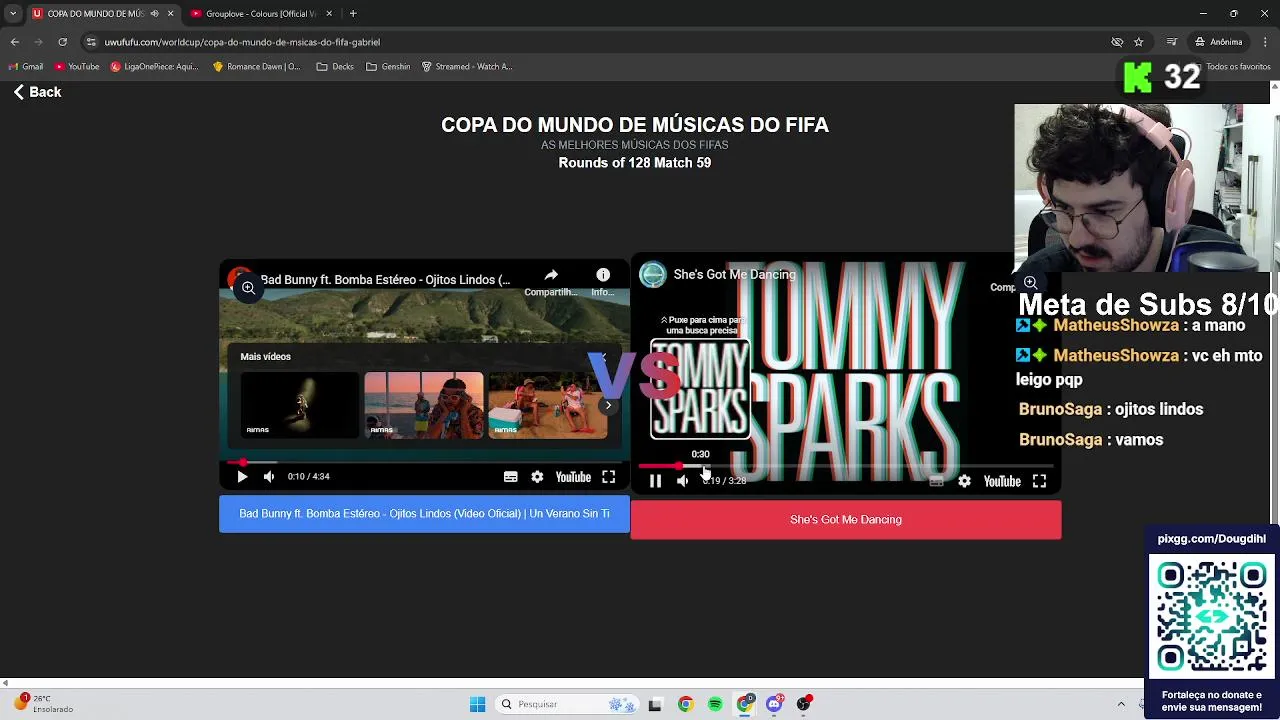Switch to the Grouplove Colours tab

click(x=260, y=14)
